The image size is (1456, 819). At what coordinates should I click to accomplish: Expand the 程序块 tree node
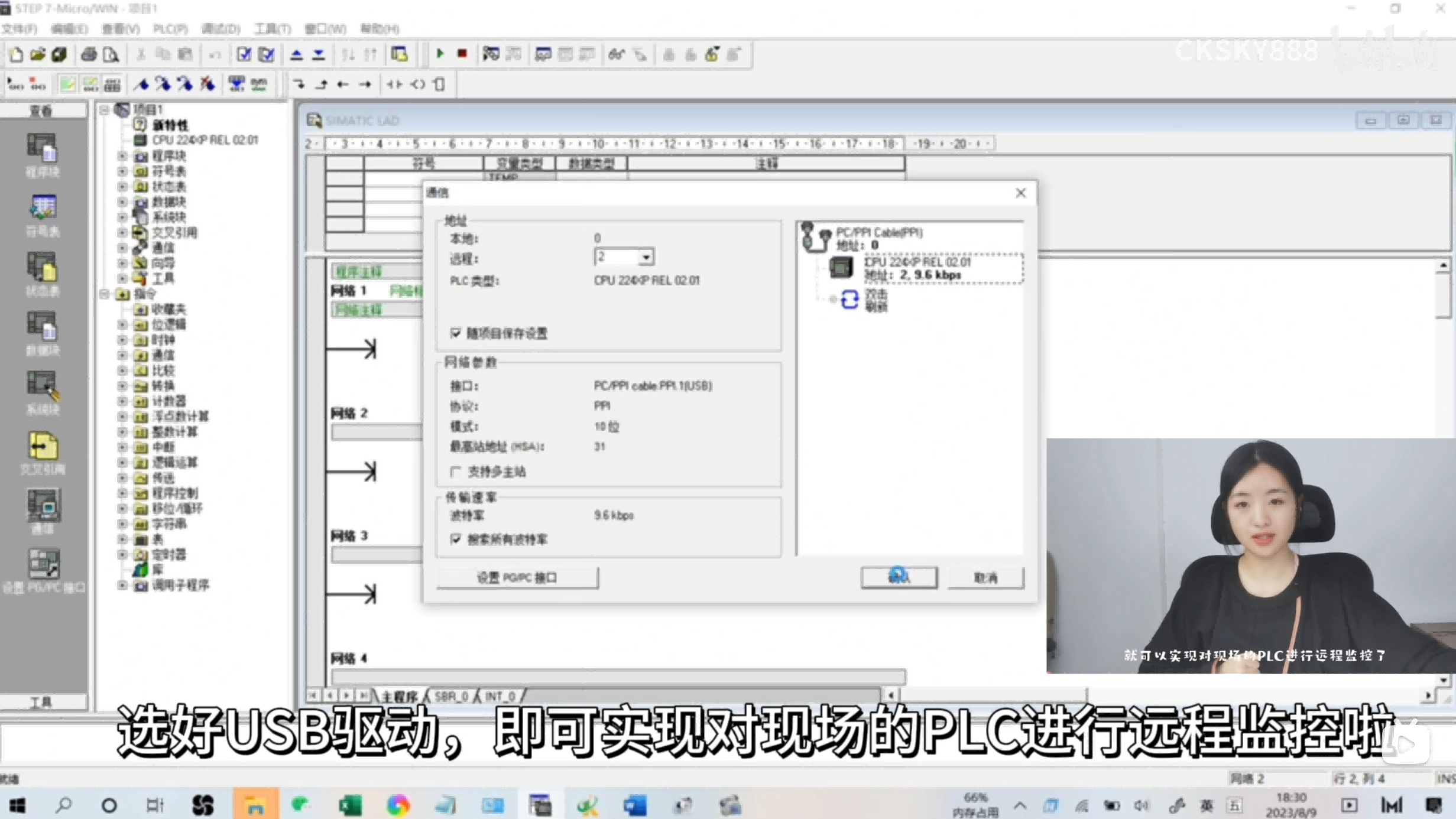(122, 156)
